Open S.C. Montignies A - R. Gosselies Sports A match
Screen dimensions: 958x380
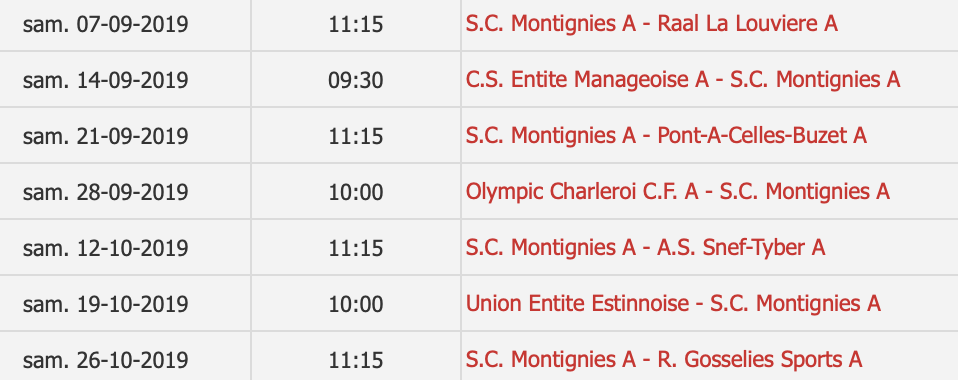tap(664, 360)
